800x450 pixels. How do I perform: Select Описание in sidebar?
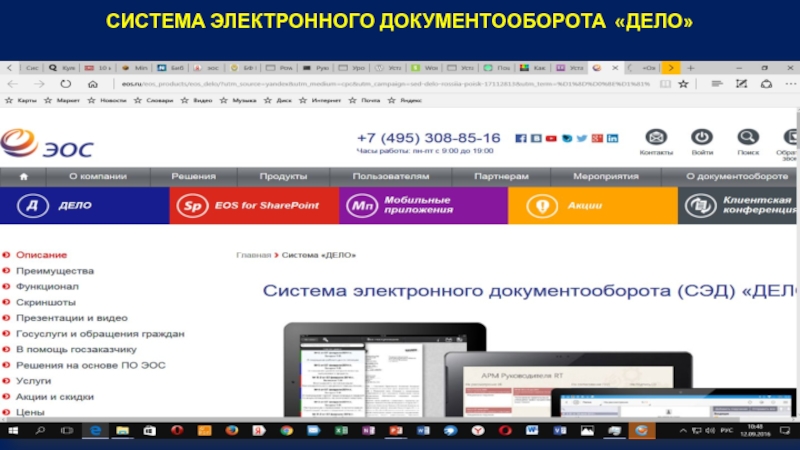(41, 255)
